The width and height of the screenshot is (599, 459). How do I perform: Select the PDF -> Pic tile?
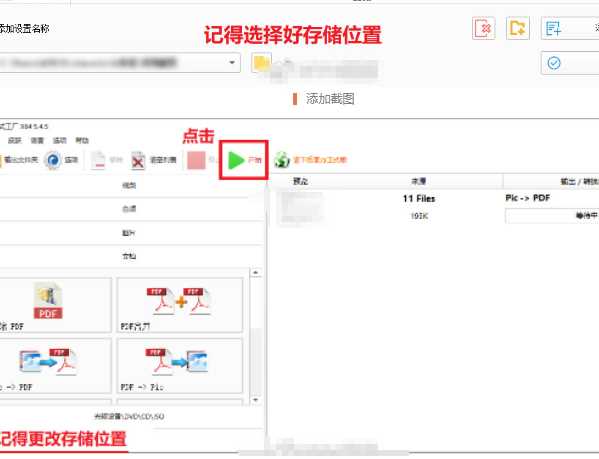click(180, 366)
